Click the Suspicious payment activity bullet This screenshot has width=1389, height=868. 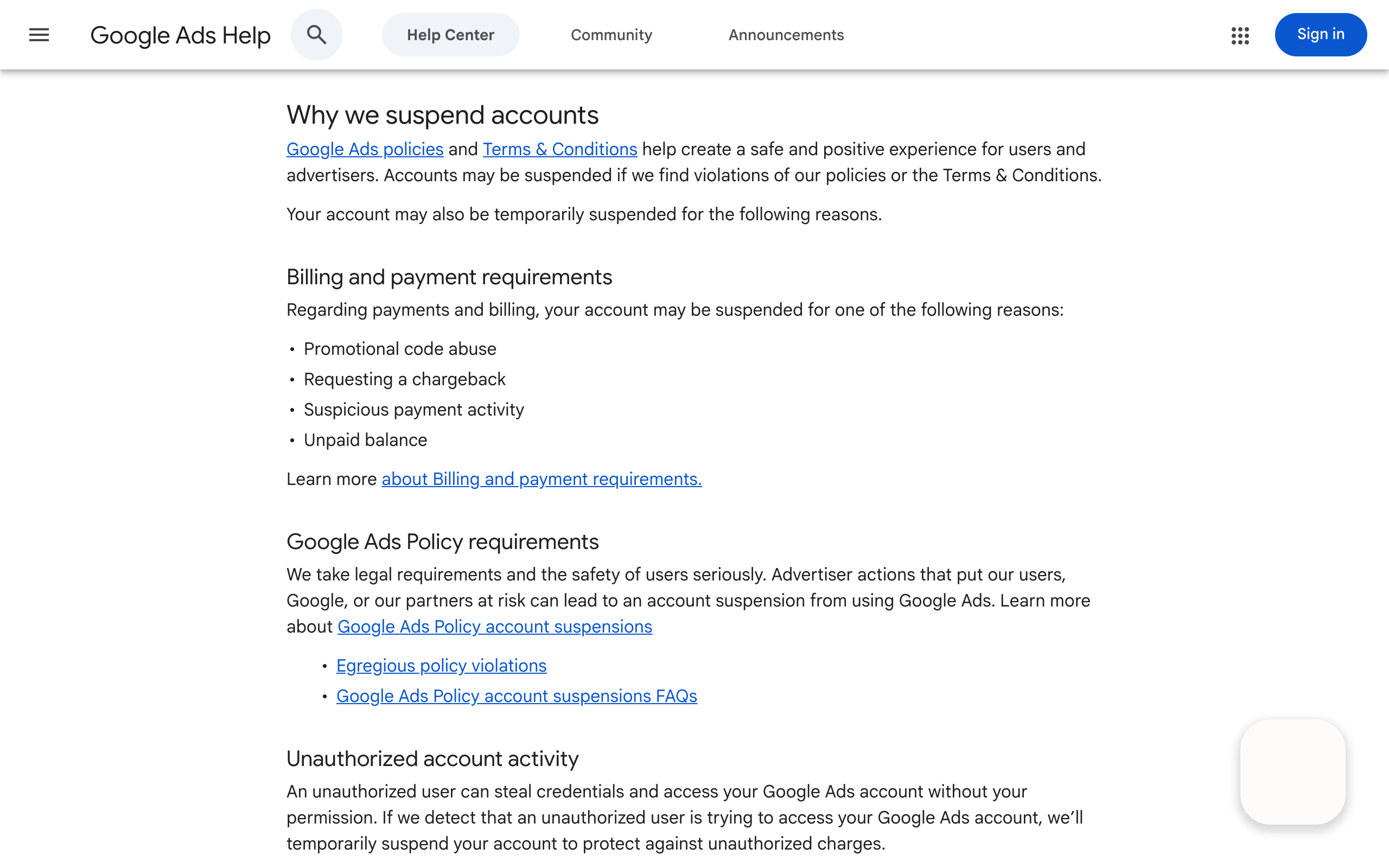(x=414, y=410)
